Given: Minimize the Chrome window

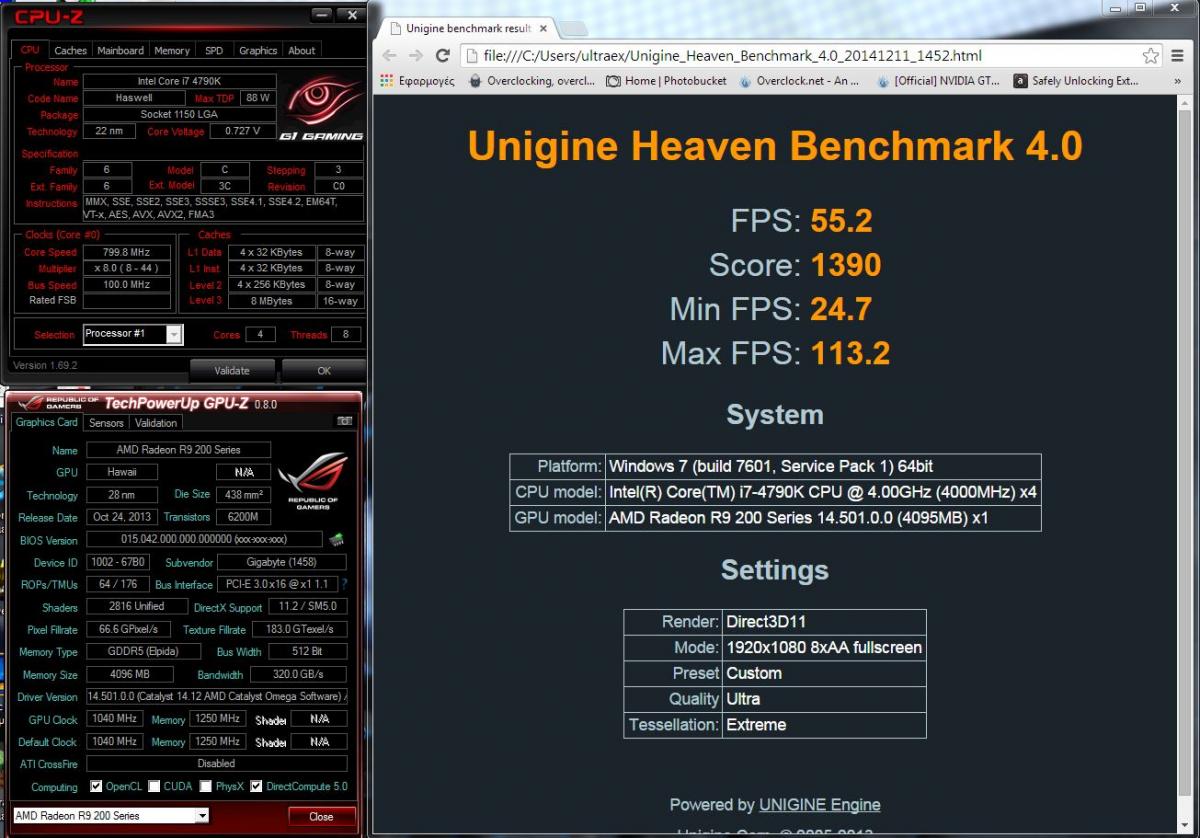Looking at the screenshot, I should coord(1113,8).
